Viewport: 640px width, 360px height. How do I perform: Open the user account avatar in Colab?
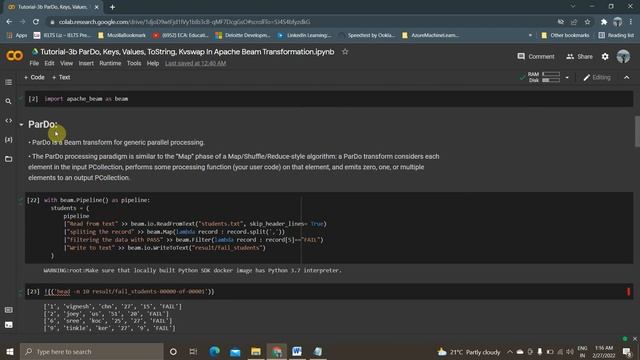tap(623, 56)
